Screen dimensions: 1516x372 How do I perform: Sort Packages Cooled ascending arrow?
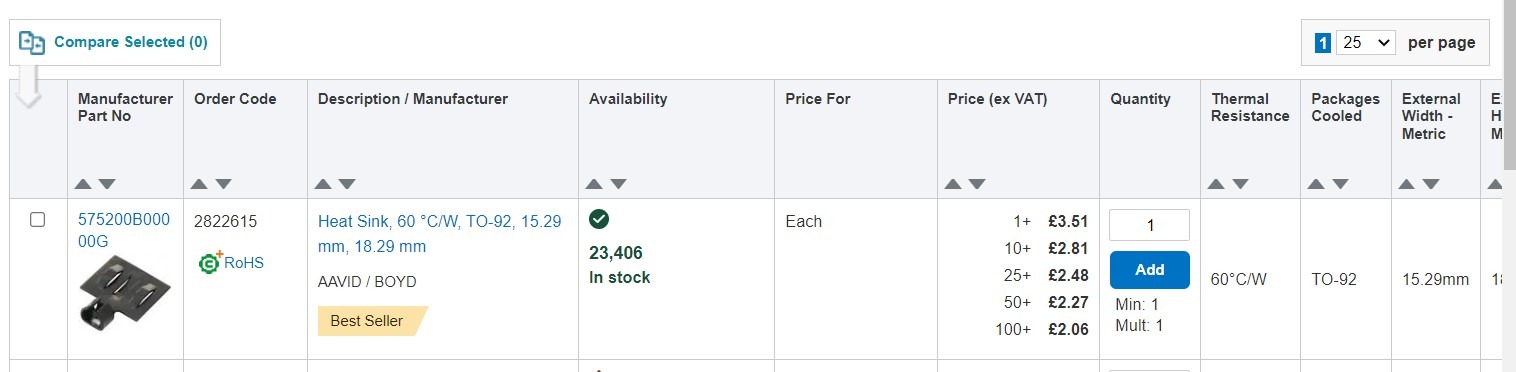1316,184
